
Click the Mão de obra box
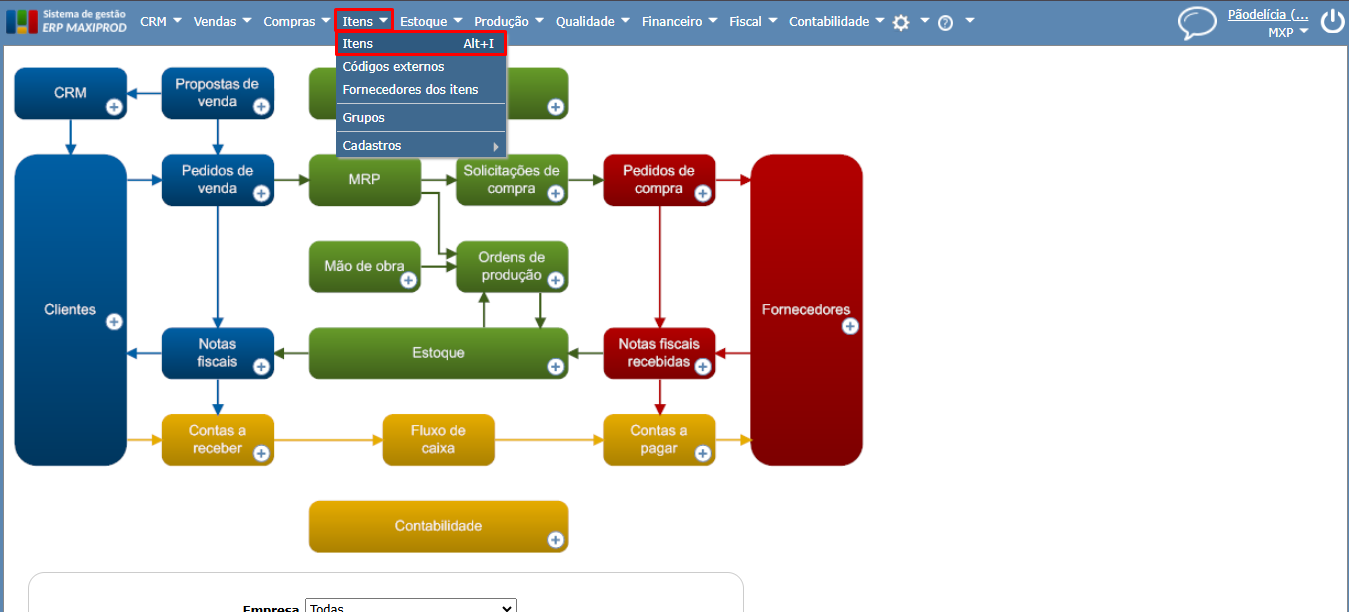coord(365,267)
